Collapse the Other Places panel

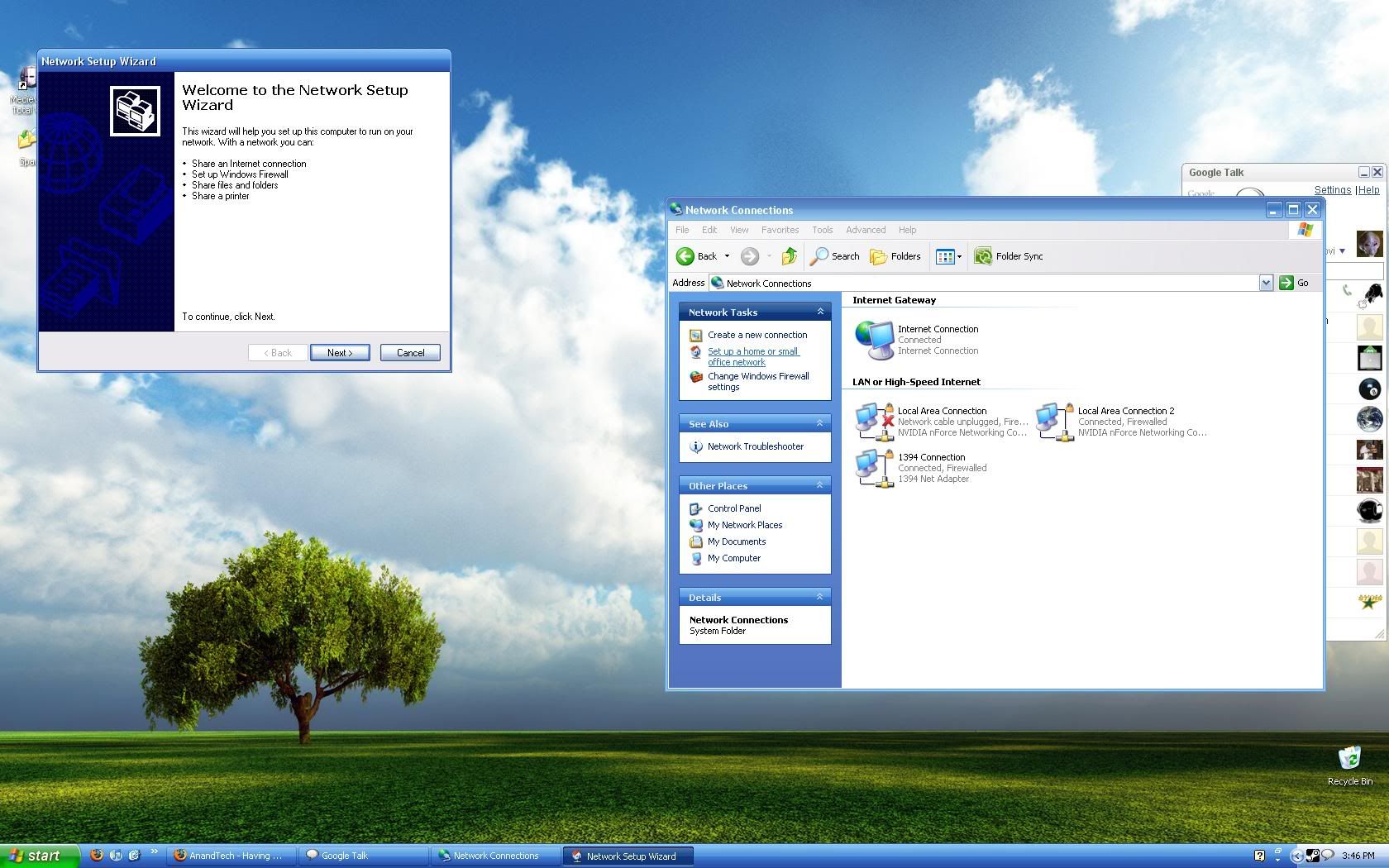coord(820,485)
